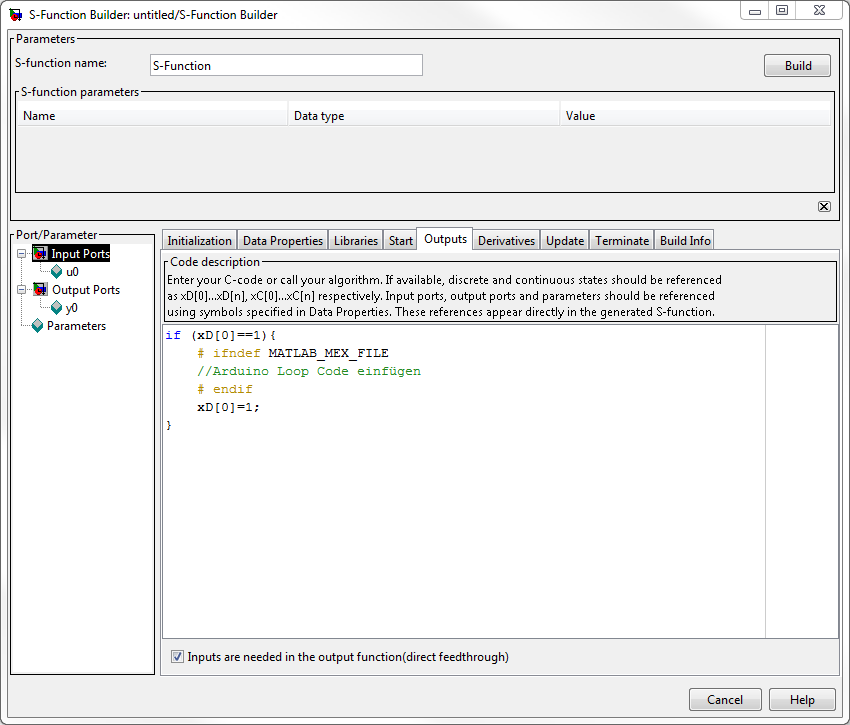Open the Data Properties tab

click(x=283, y=241)
